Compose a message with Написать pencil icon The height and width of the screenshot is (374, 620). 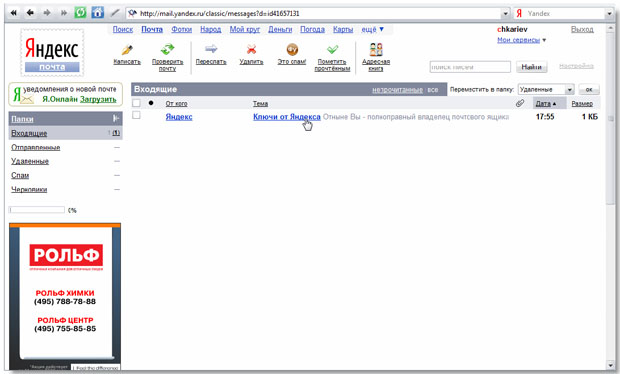(x=127, y=49)
